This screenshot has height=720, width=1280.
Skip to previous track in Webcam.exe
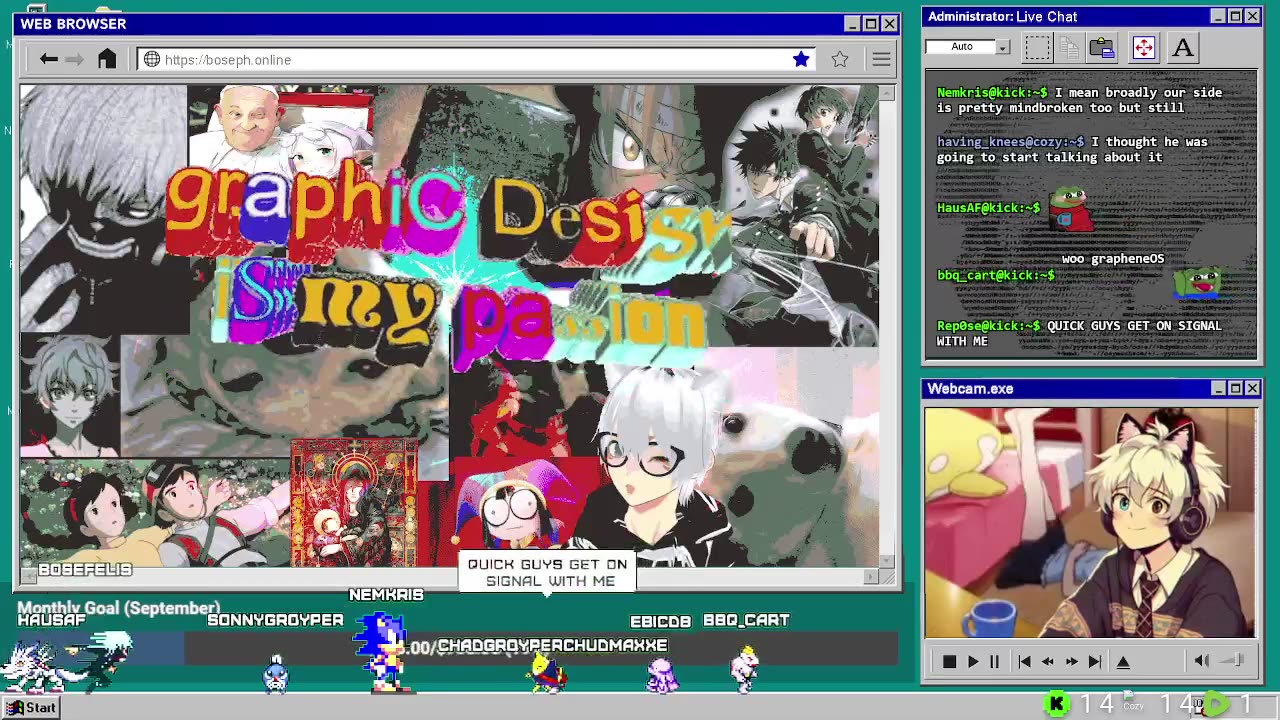tap(1024, 661)
